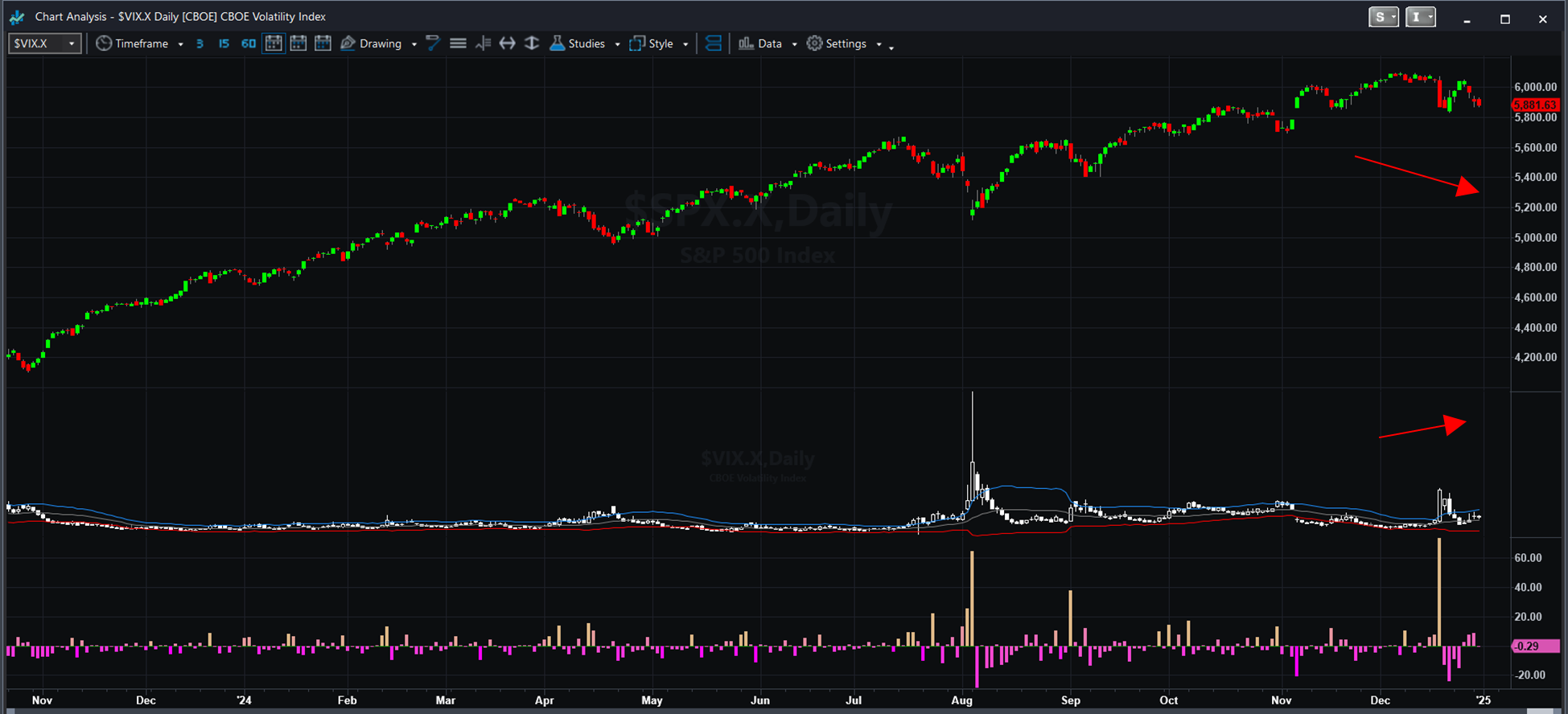Switch chart to 3-minute interval
Image resolution: width=1568 pixels, height=714 pixels.
[200, 43]
